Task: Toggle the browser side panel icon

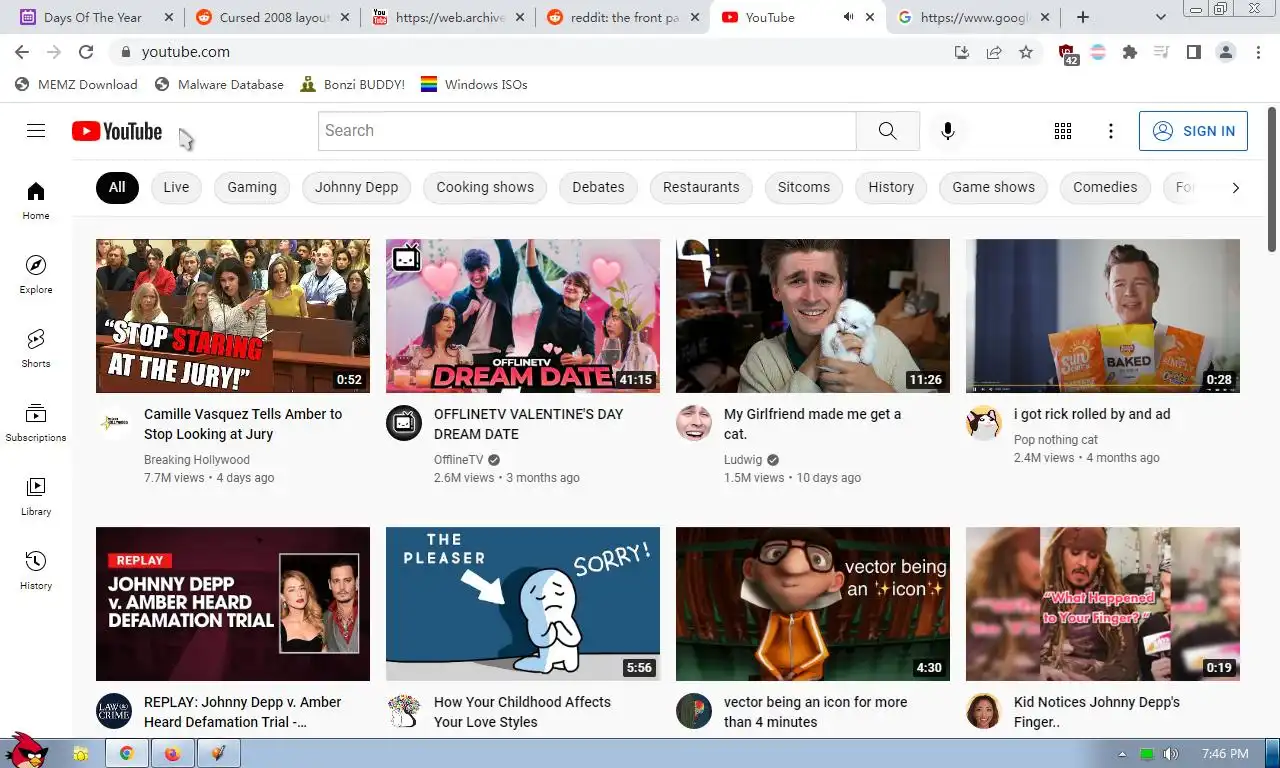Action: click(x=1194, y=52)
